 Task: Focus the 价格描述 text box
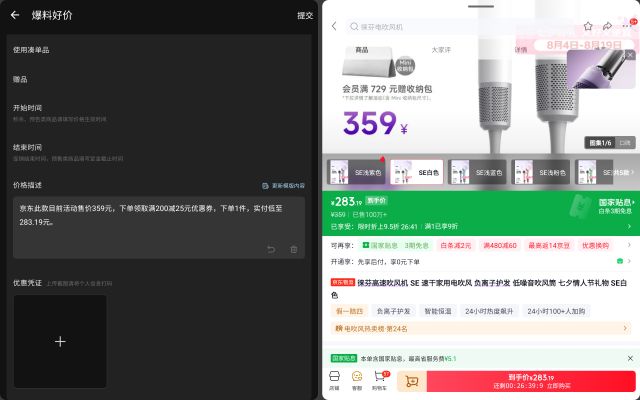pos(159,227)
